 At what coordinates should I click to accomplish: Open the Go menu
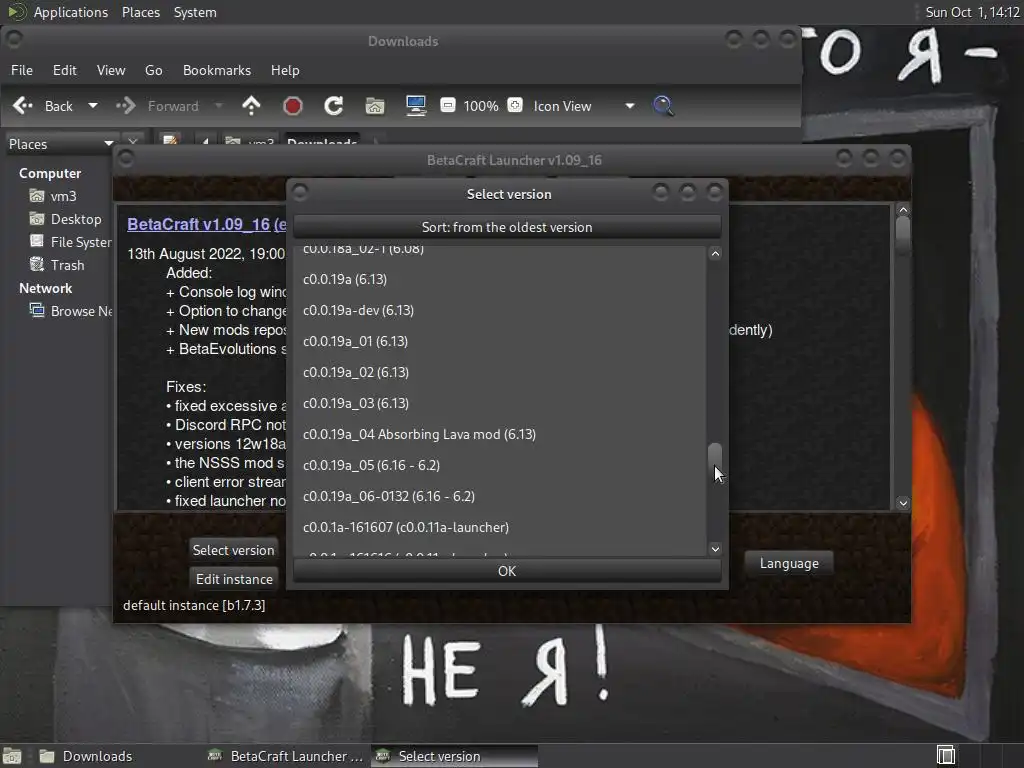[153, 70]
